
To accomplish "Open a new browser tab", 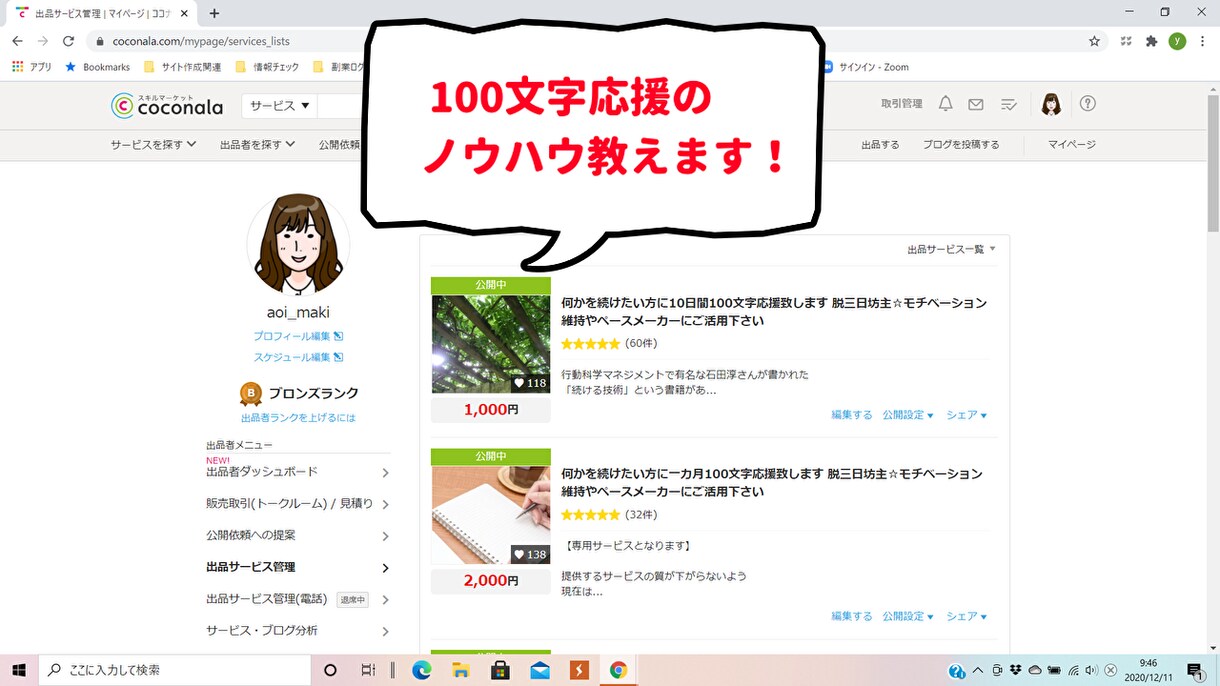I will 214,13.
